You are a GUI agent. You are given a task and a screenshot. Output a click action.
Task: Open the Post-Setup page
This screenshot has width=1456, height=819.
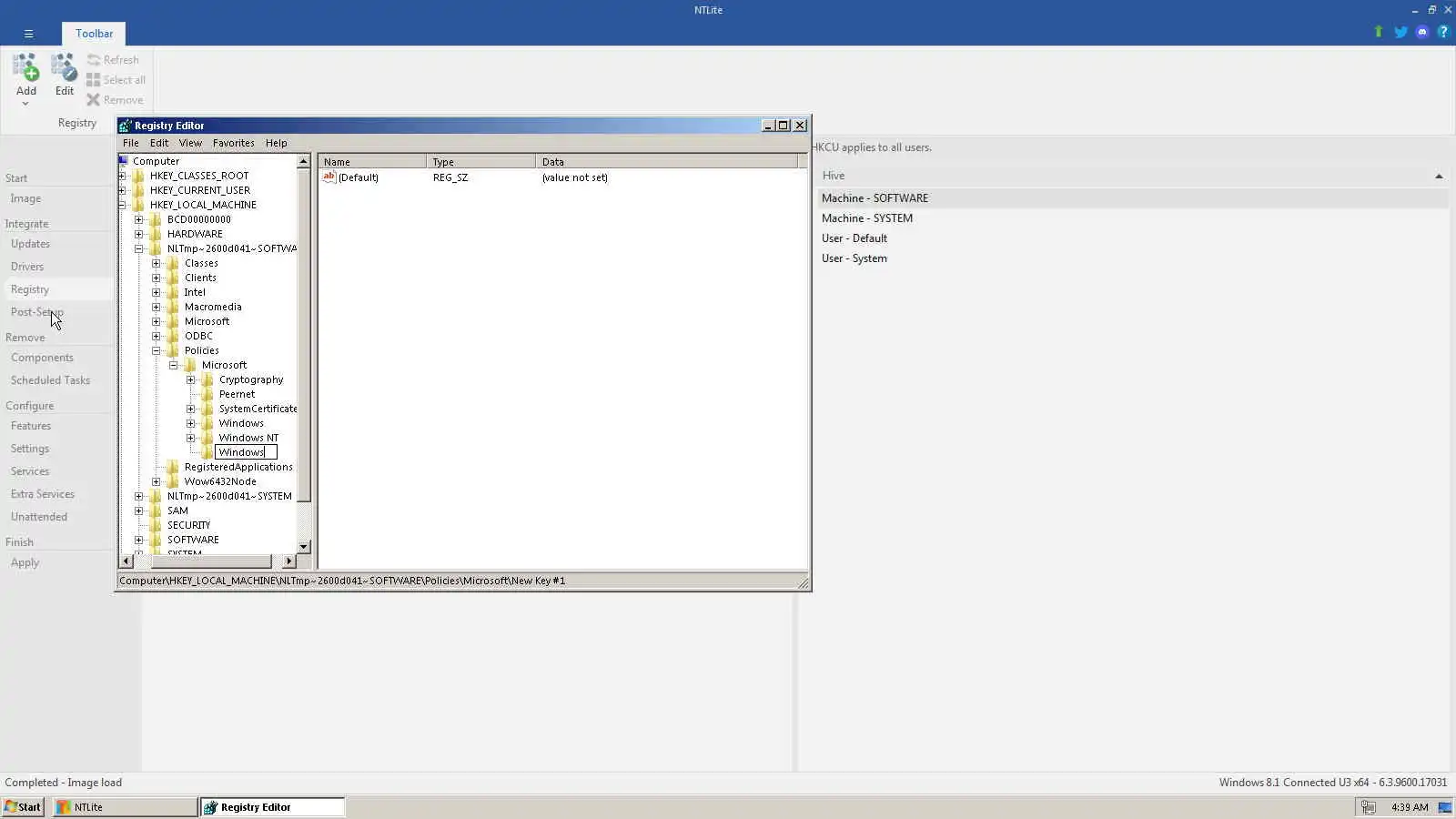[37, 312]
